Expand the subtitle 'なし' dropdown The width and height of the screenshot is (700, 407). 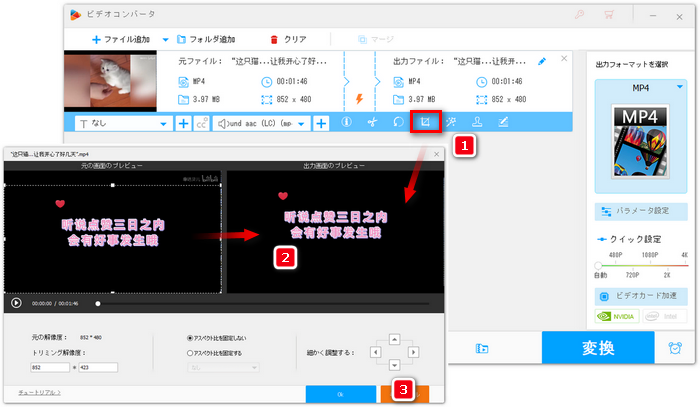point(164,124)
